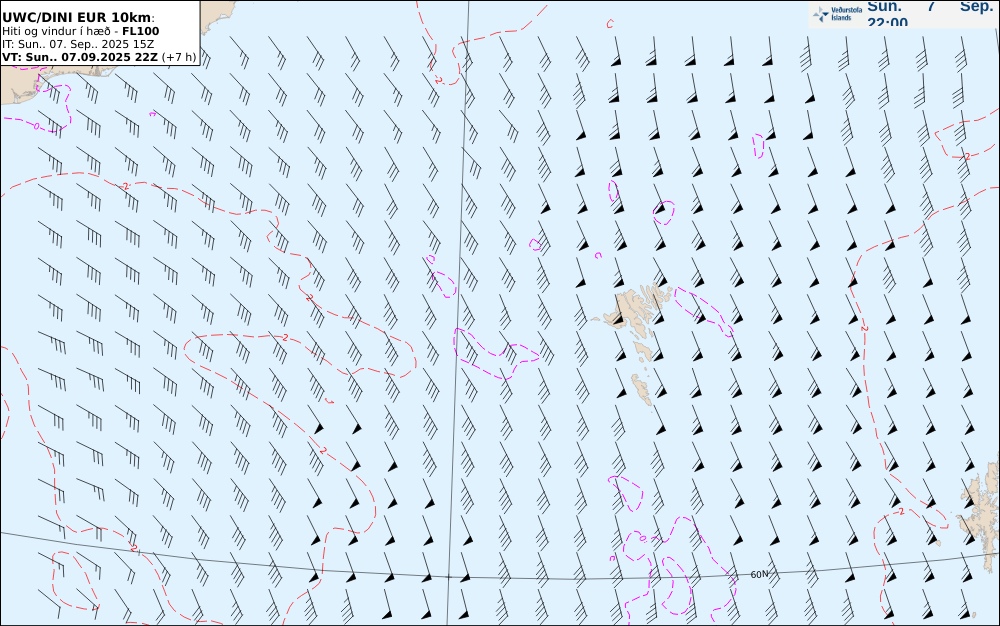Click the 'VT: Sun.. 07.09.2025 22Z' valid time
The width and height of the screenshot is (1000, 626).
pyautogui.click(x=80, y=57)
